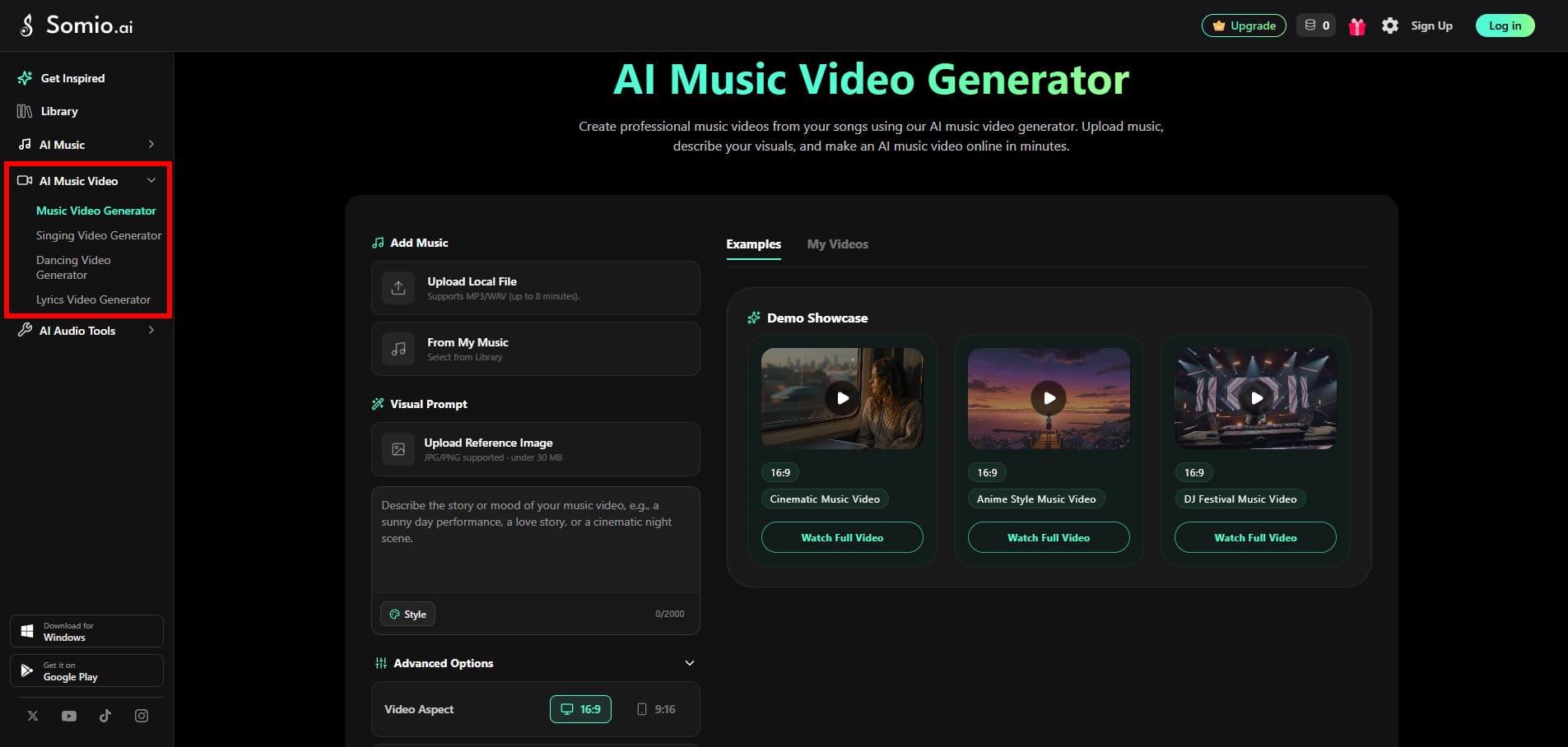Expand the AI Music menu
Viewport: 1568px width, 747px height.
click(86, 145)
